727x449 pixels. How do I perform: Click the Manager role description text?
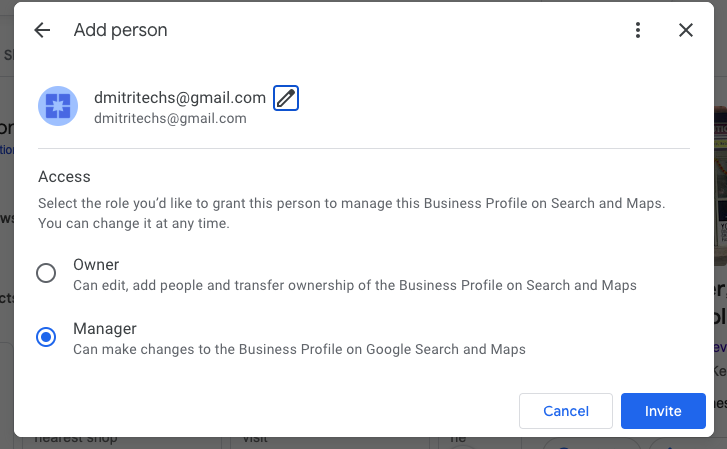pyautogui.click(x=299, y=349)
